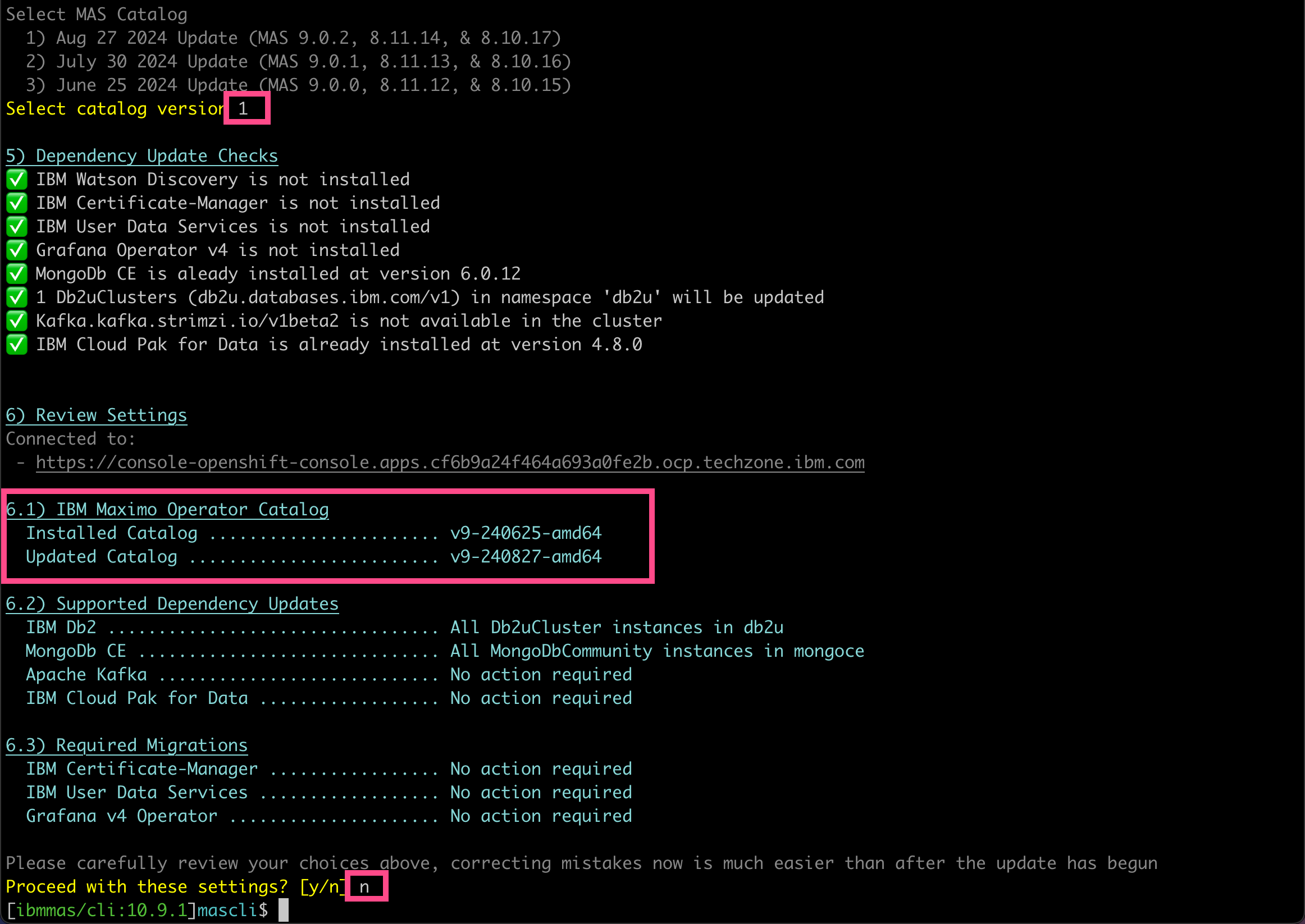The image size is (1305, 924).
Task: Click catalog option '3) June 25 2024 Update'
Action: click(298, 85)
